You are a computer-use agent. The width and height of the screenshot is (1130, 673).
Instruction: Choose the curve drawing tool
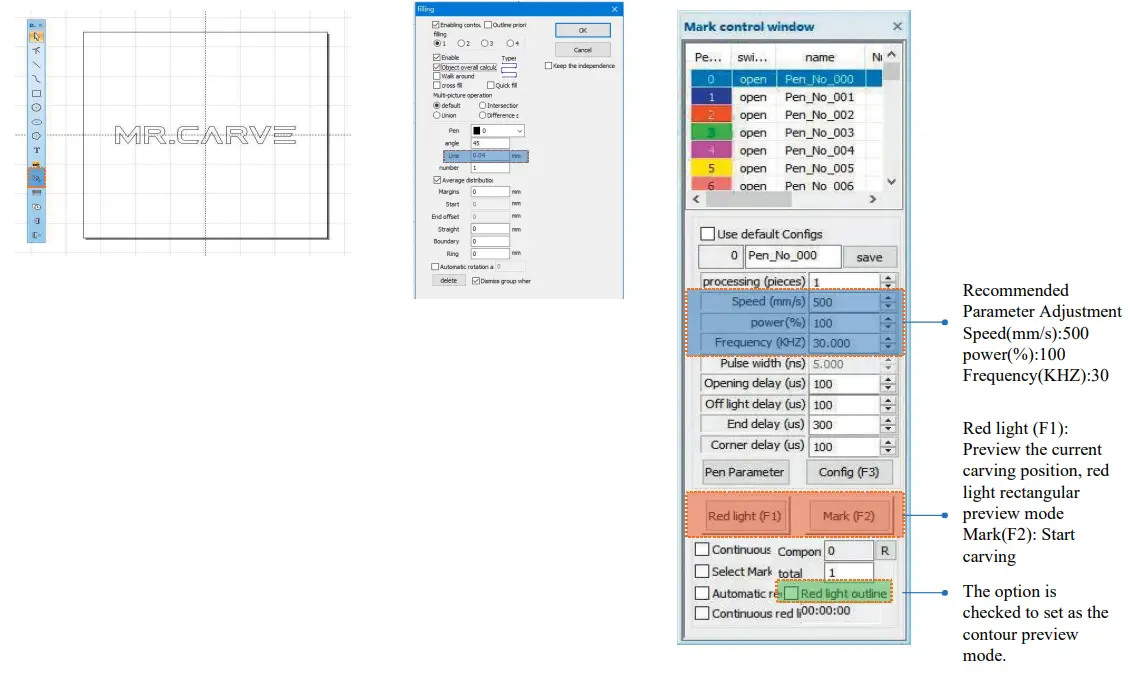(x=36, y=79)
